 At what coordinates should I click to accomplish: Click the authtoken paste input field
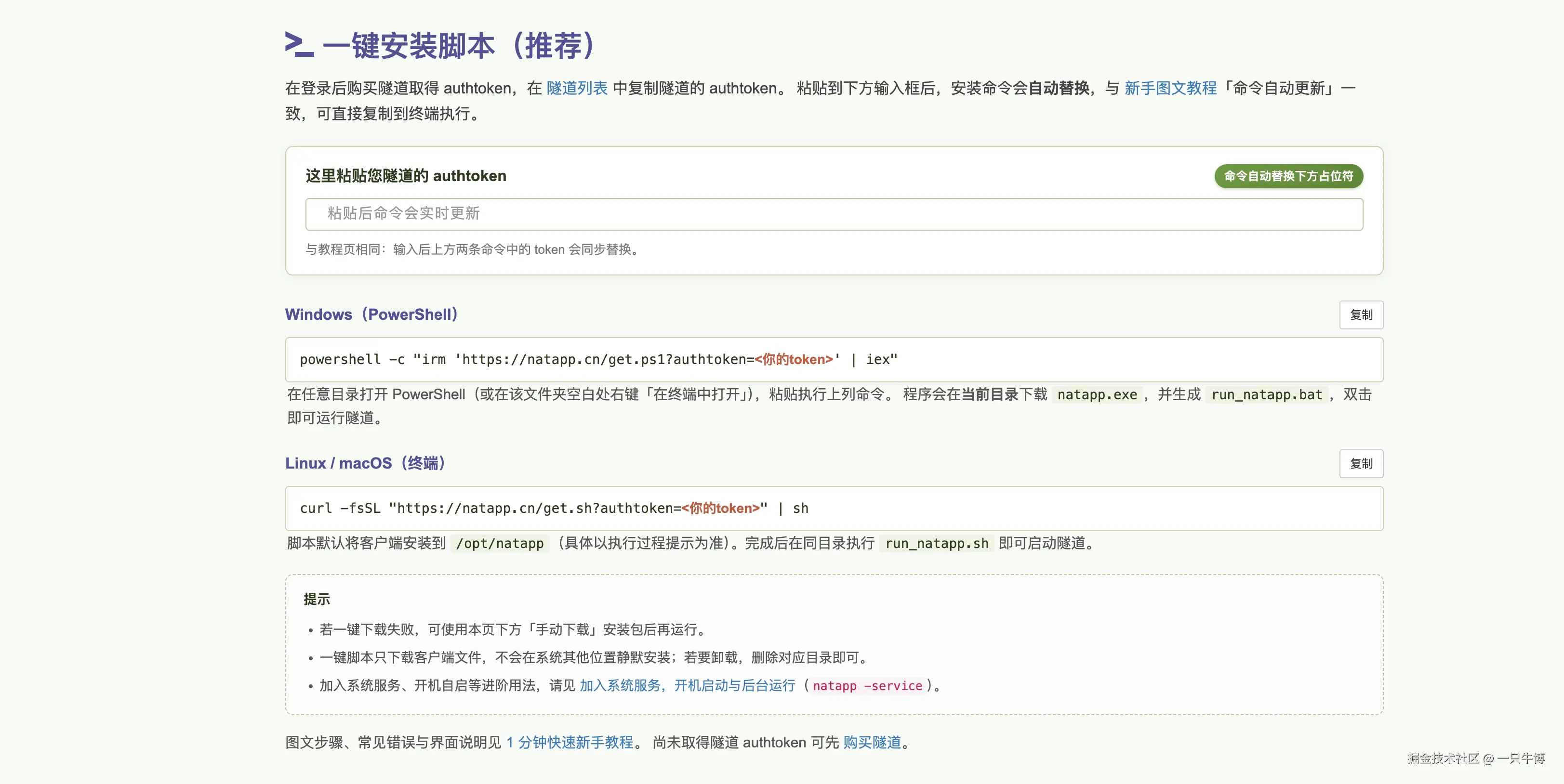point(834,214)
